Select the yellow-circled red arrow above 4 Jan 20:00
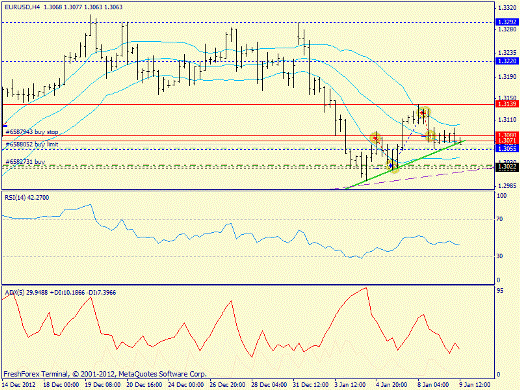 point(376,138)
